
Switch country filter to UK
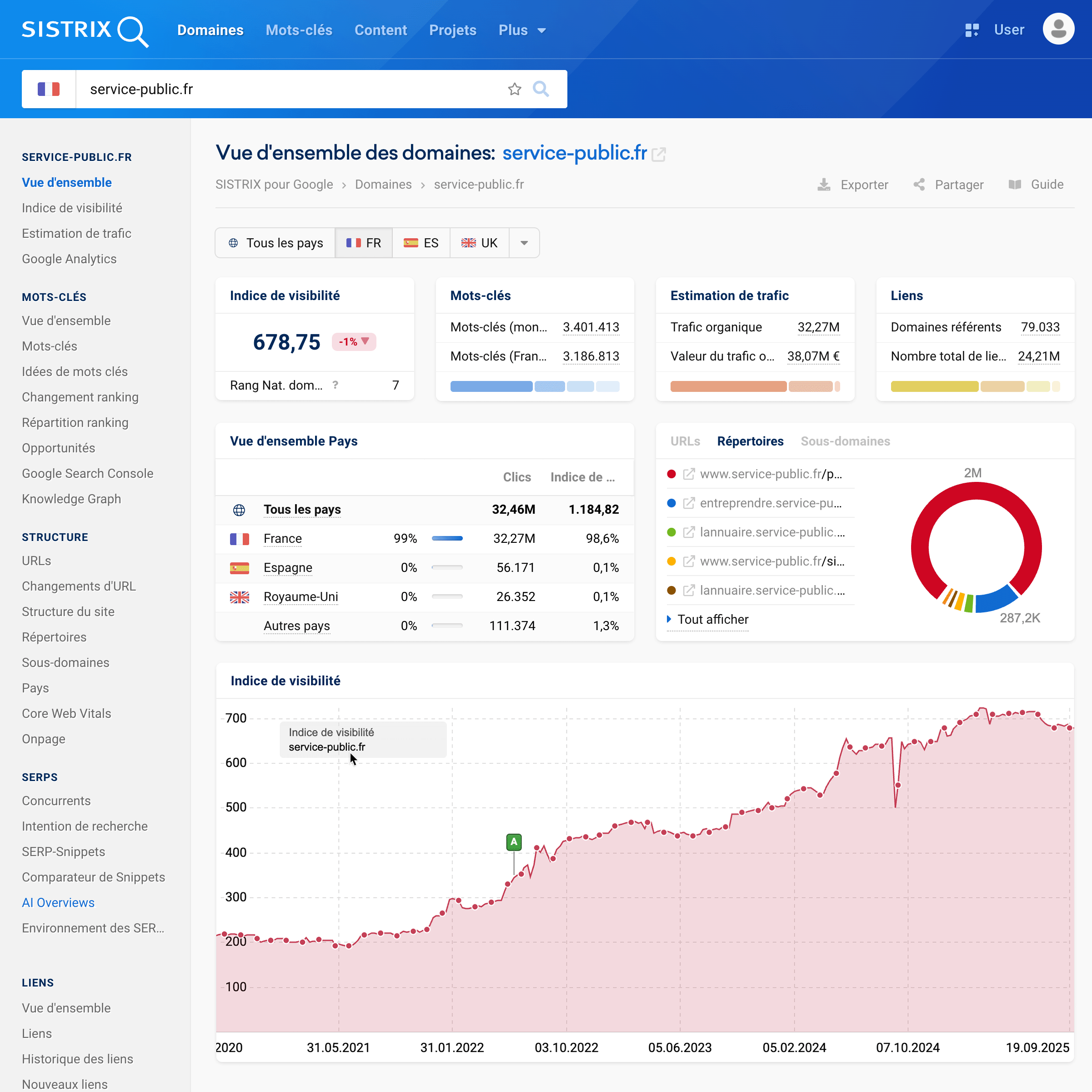coord(479,243)
